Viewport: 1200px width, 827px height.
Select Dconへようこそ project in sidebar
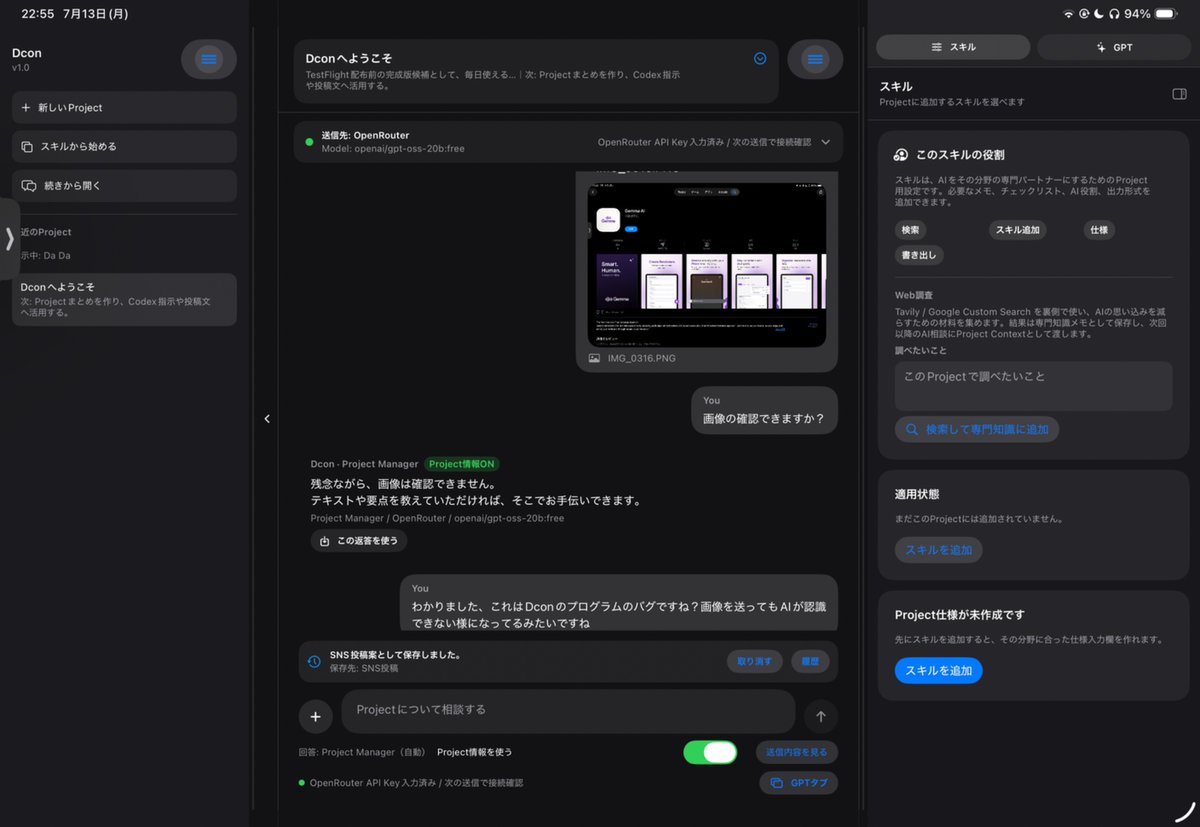(x=124, y=299)
